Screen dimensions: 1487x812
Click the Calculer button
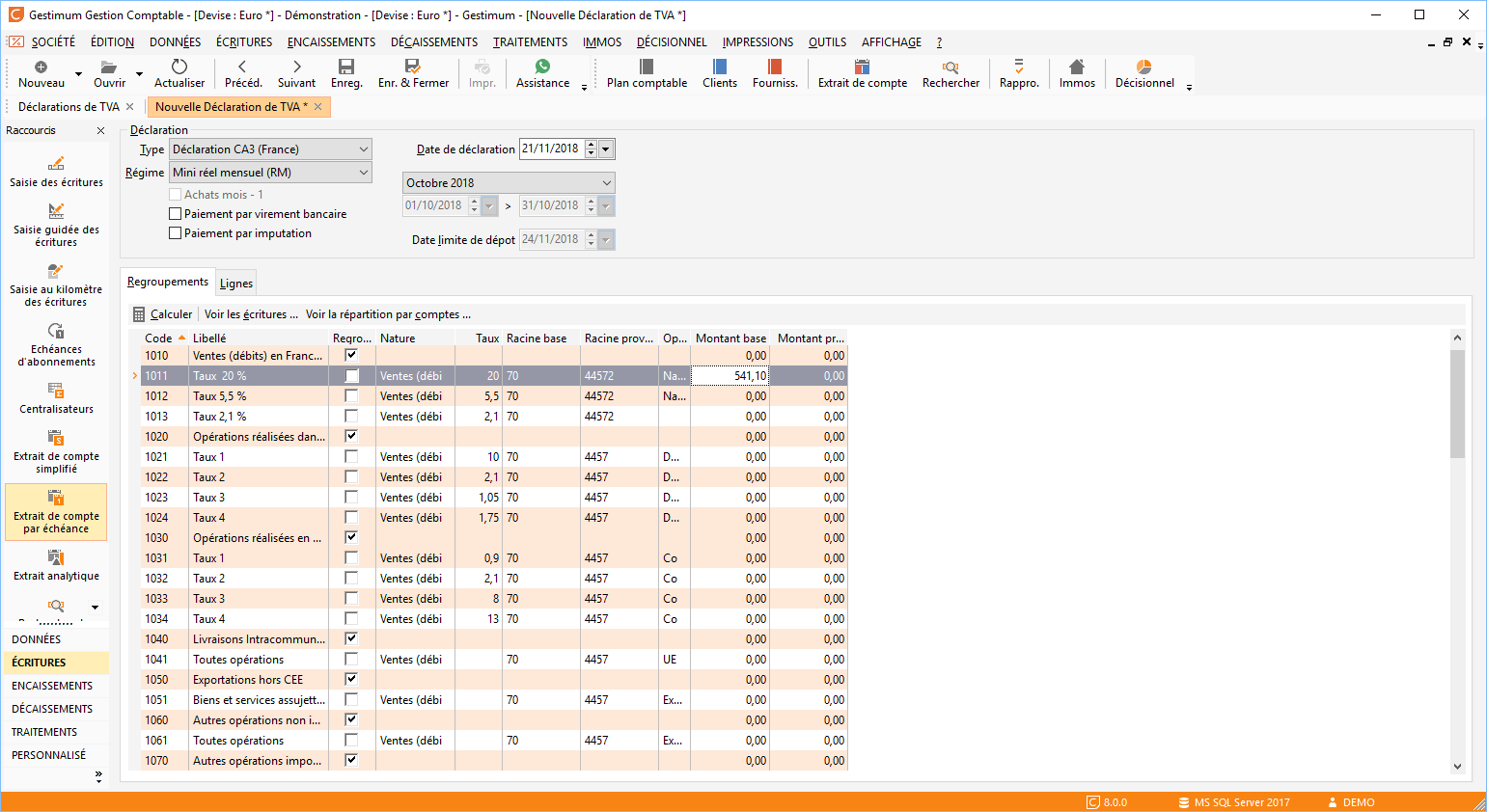click(162, 314)
